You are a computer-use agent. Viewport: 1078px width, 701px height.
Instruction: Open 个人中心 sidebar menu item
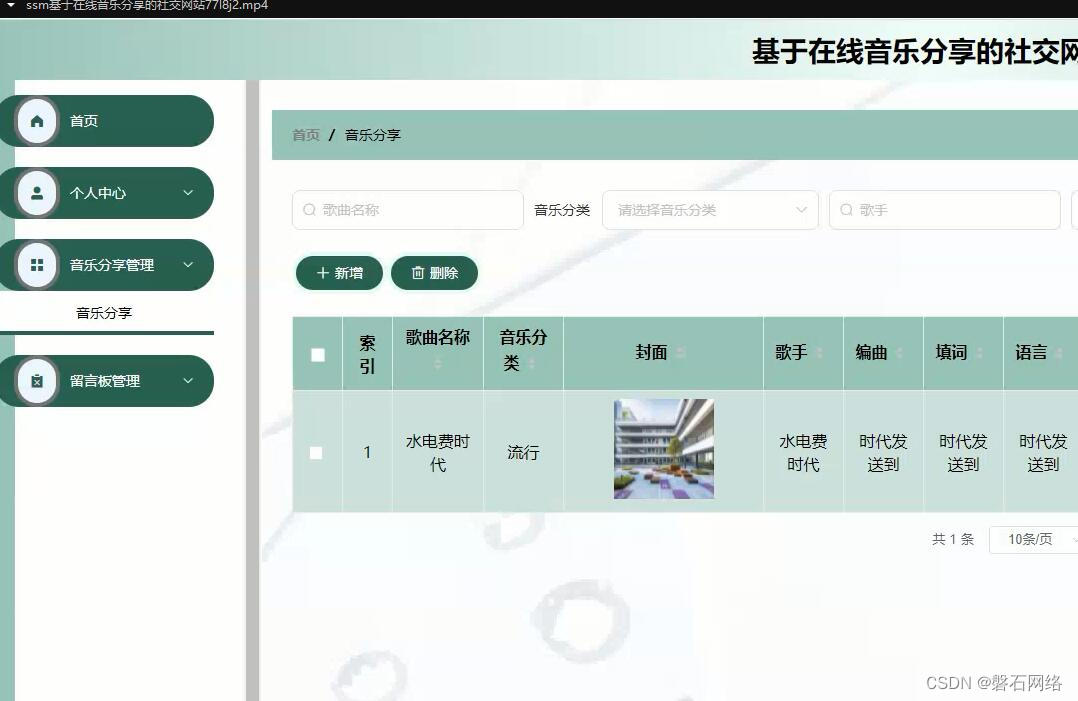(107, 193)
